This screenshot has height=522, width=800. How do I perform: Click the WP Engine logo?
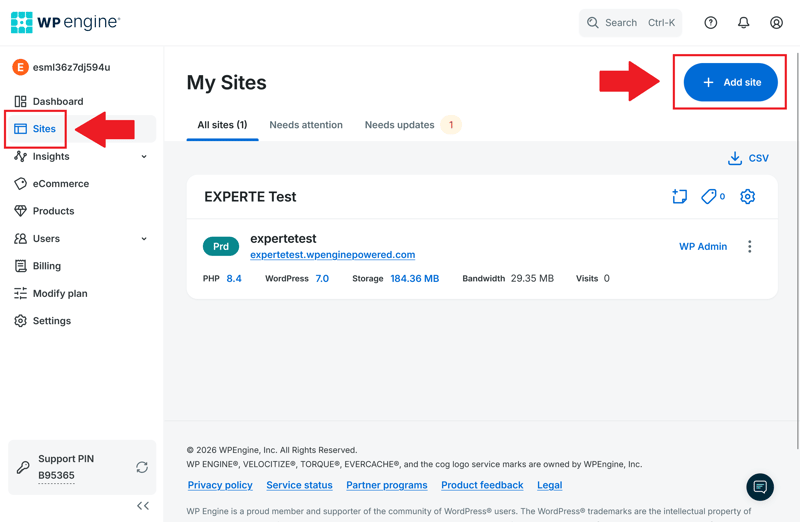click(x=65, y=22)
